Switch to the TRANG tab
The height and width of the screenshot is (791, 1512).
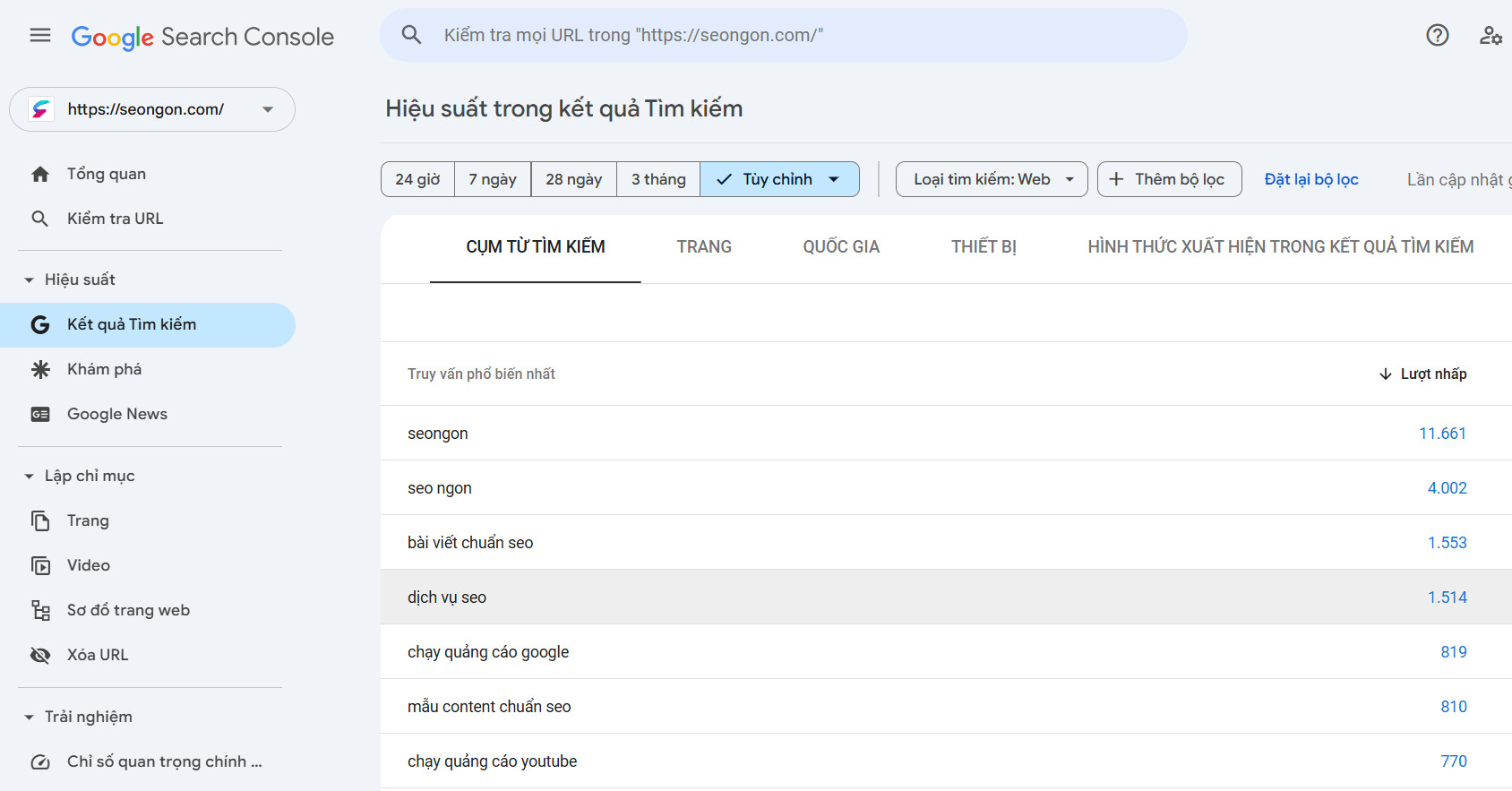point(704,247)
